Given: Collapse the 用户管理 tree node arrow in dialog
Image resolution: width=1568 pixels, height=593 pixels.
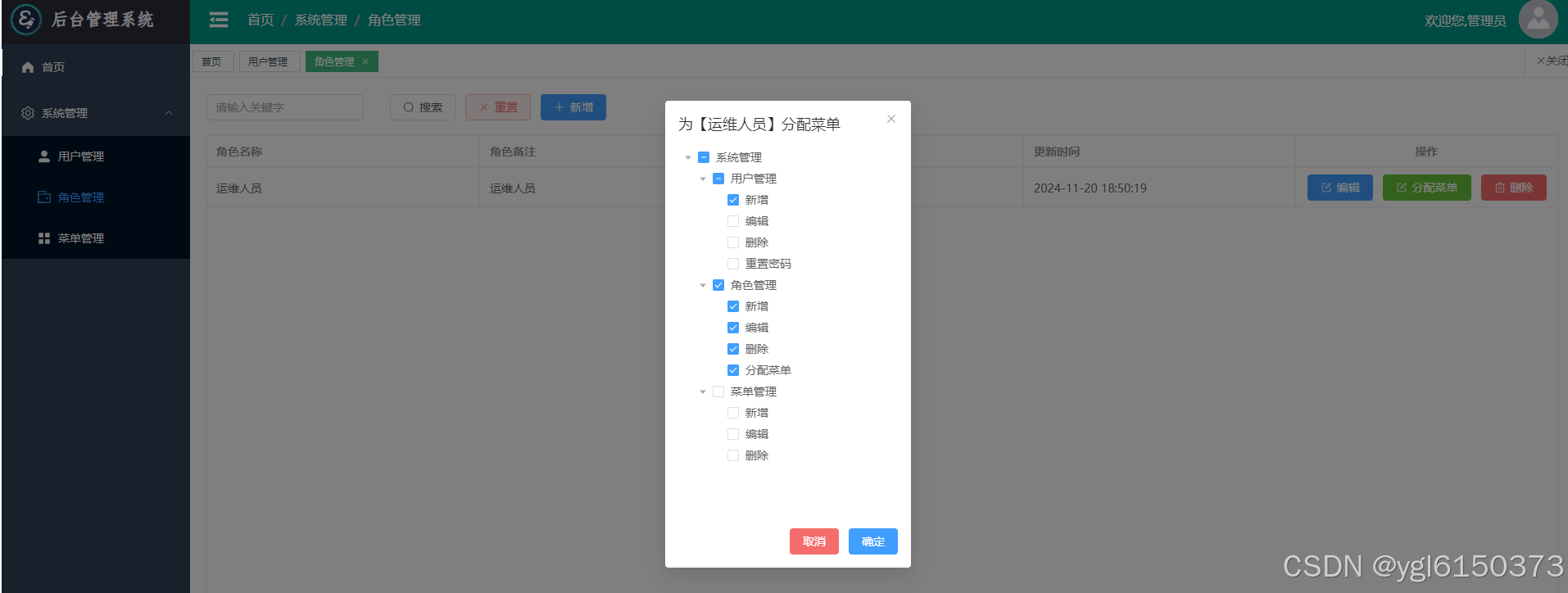Looking at the screenshot, I should [703, 179].
